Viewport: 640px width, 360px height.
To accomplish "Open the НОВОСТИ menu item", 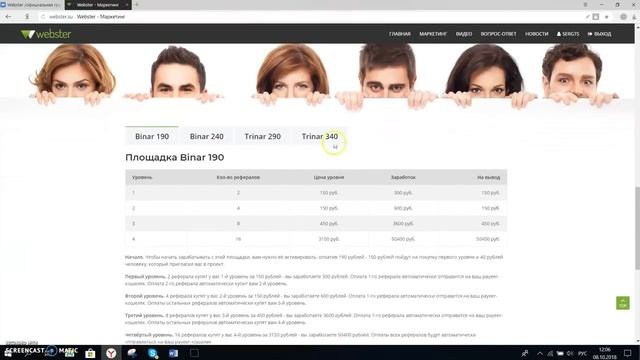I will point(536,34).
